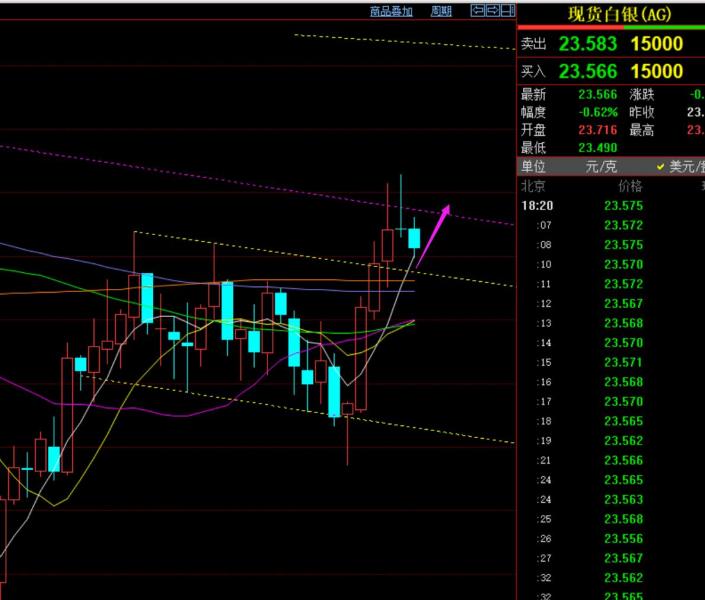The height and width of the screenshot is (600, 705).
Task: Click the 价格 column header
Action: point(630,186)
